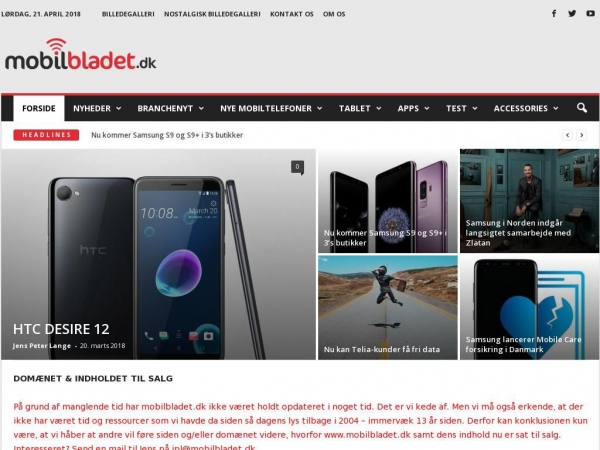Open the HTC Desire 12 article title
The image size is (600, 450).
tap(61, 329)
